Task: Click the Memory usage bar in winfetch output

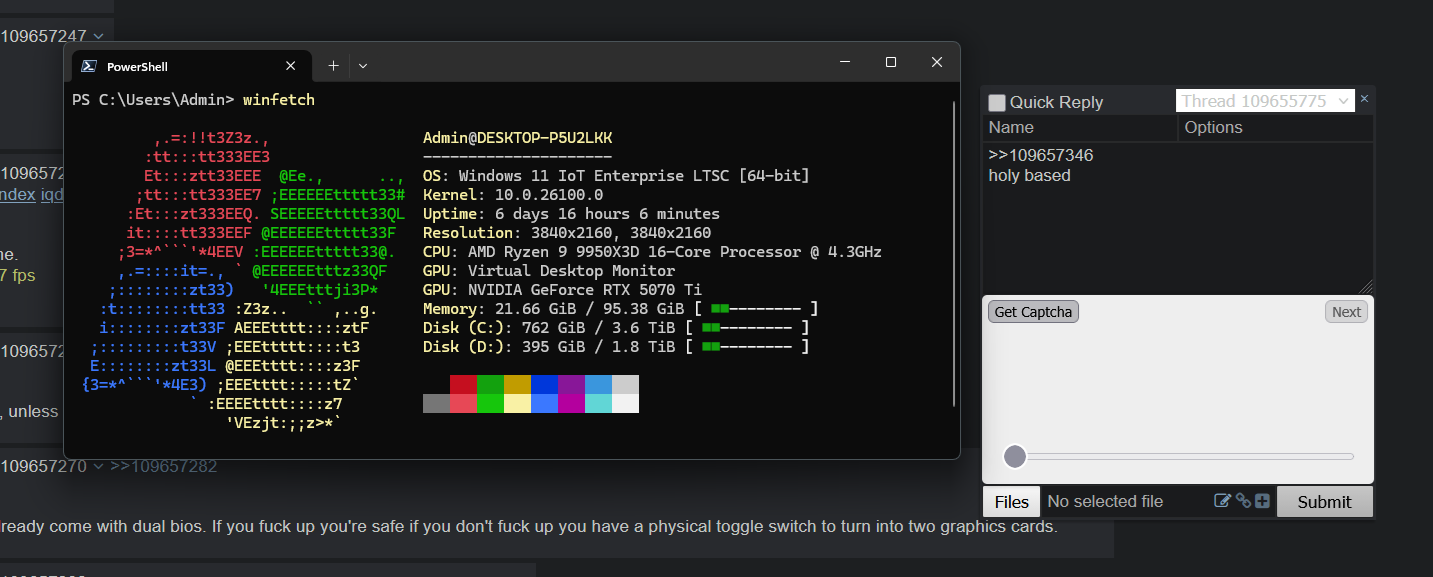Action: point(756,309)
